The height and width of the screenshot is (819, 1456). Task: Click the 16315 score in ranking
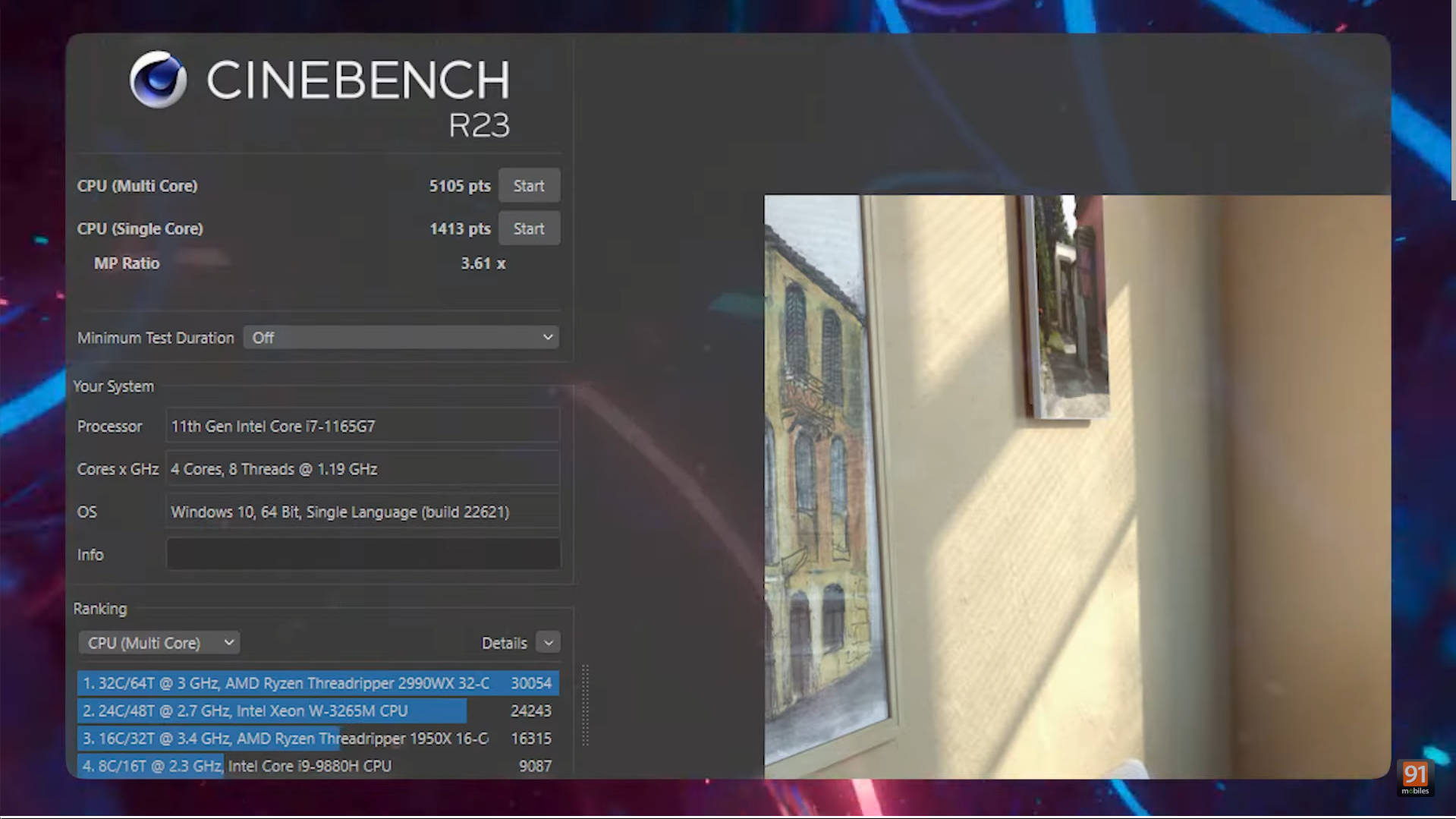click(531, 739)
